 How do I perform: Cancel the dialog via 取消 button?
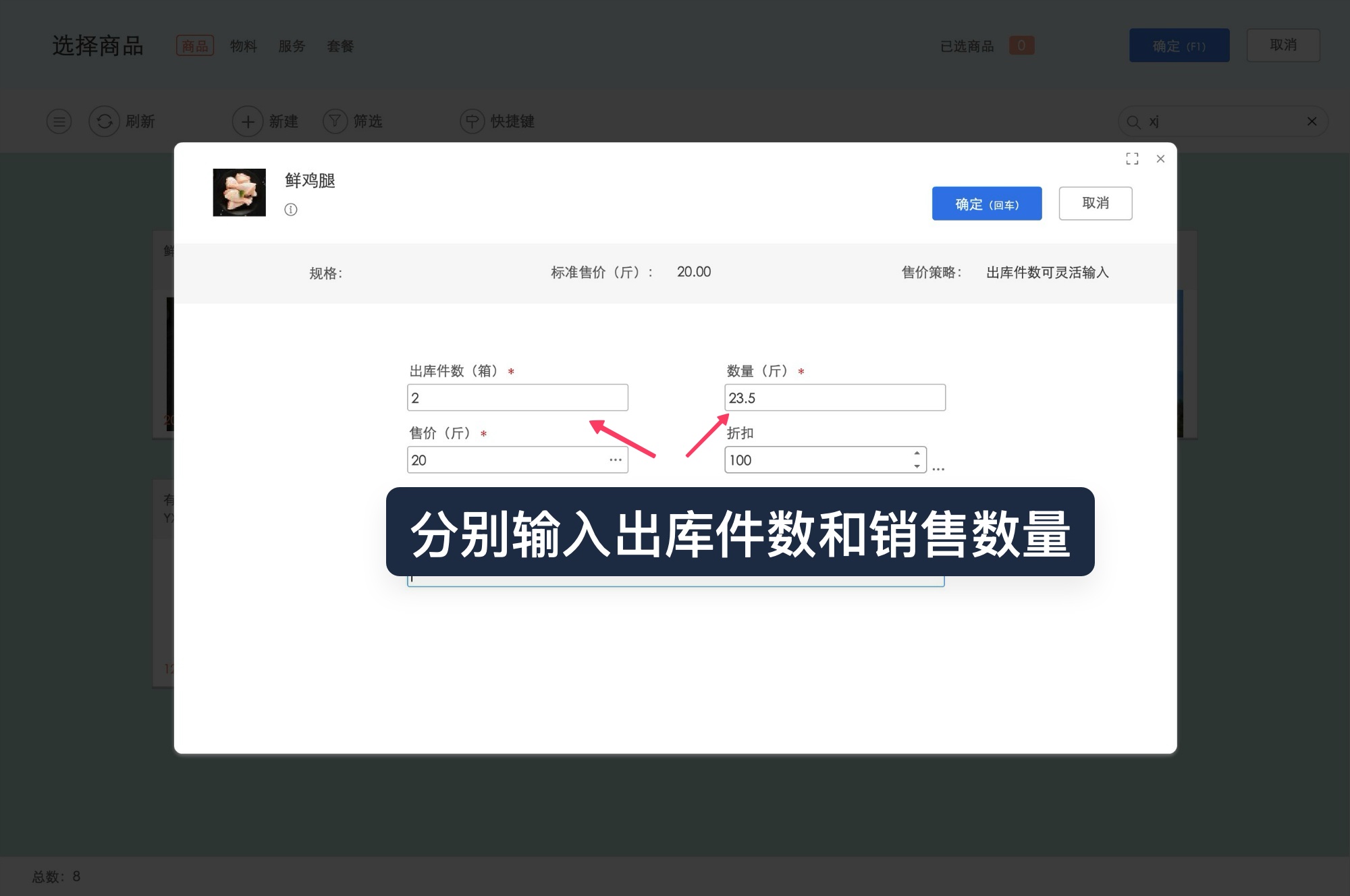[1096, 203]
